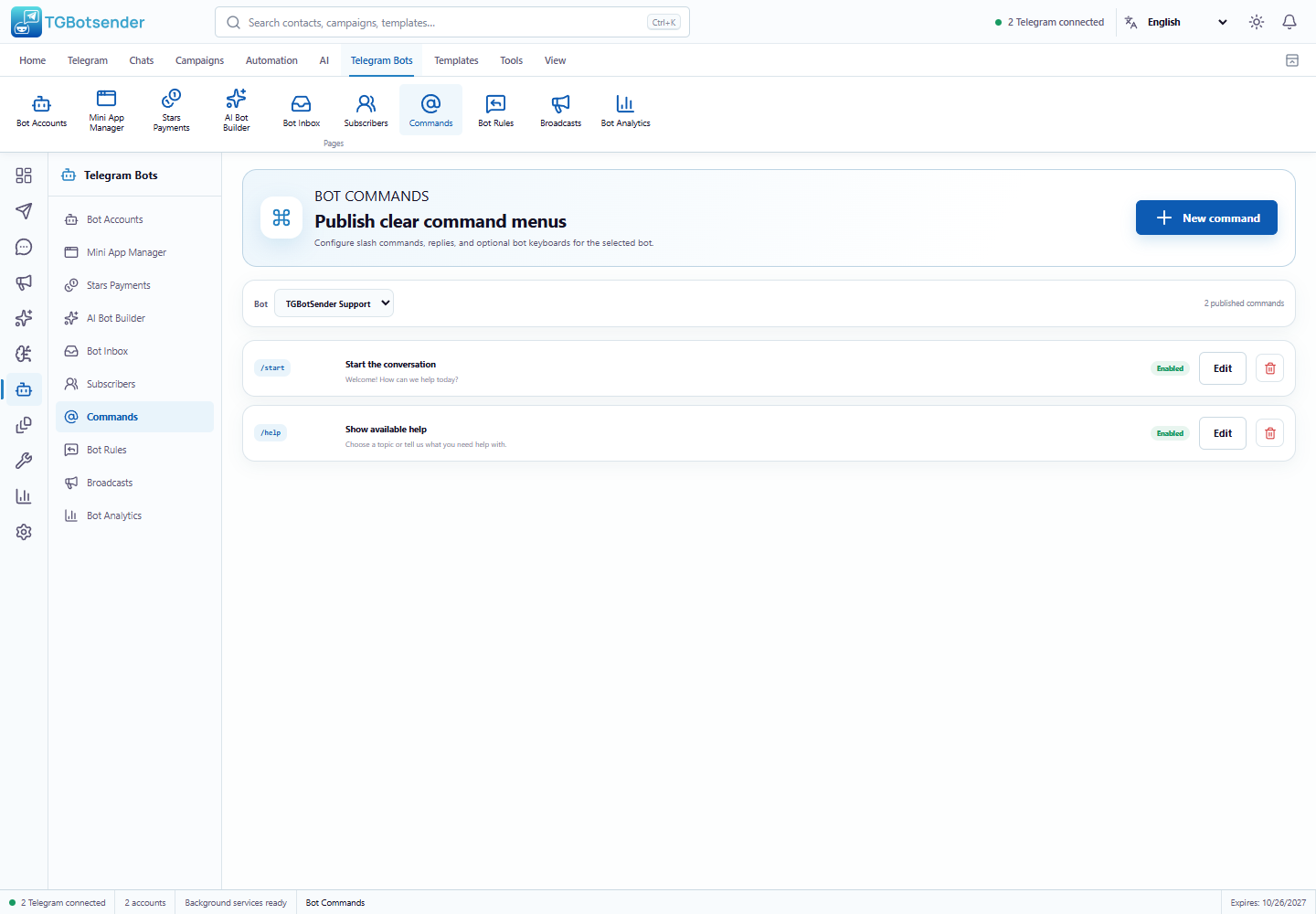Viewport: 1316px width, 914px height.
Task: Open the Templates menu tab
Action: [456, 60]
